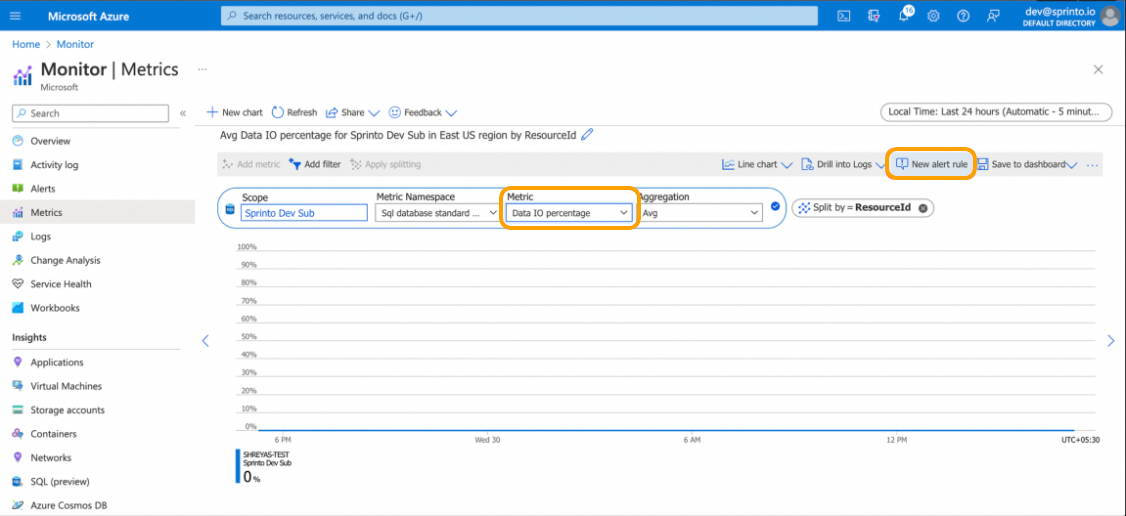Click the Activity log sidebar icon

(19, 165)
